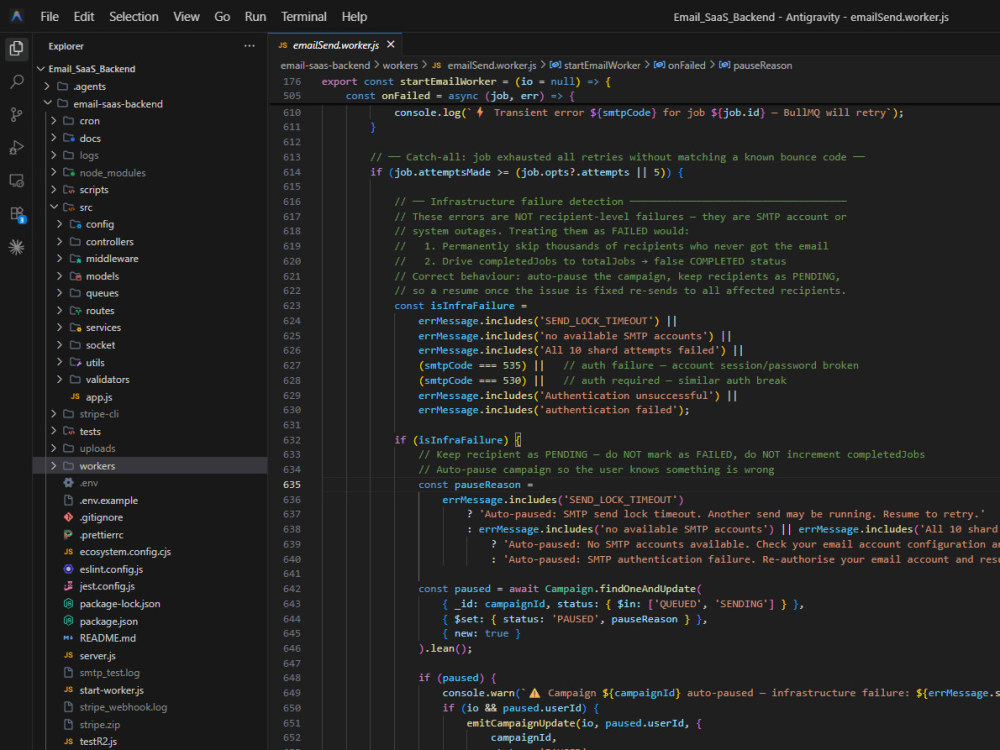Click 'Campaign.findOneAndUpdate(' in line 642
The width and height of the screenshot is (1000, 750).
[x=623, y=589]
